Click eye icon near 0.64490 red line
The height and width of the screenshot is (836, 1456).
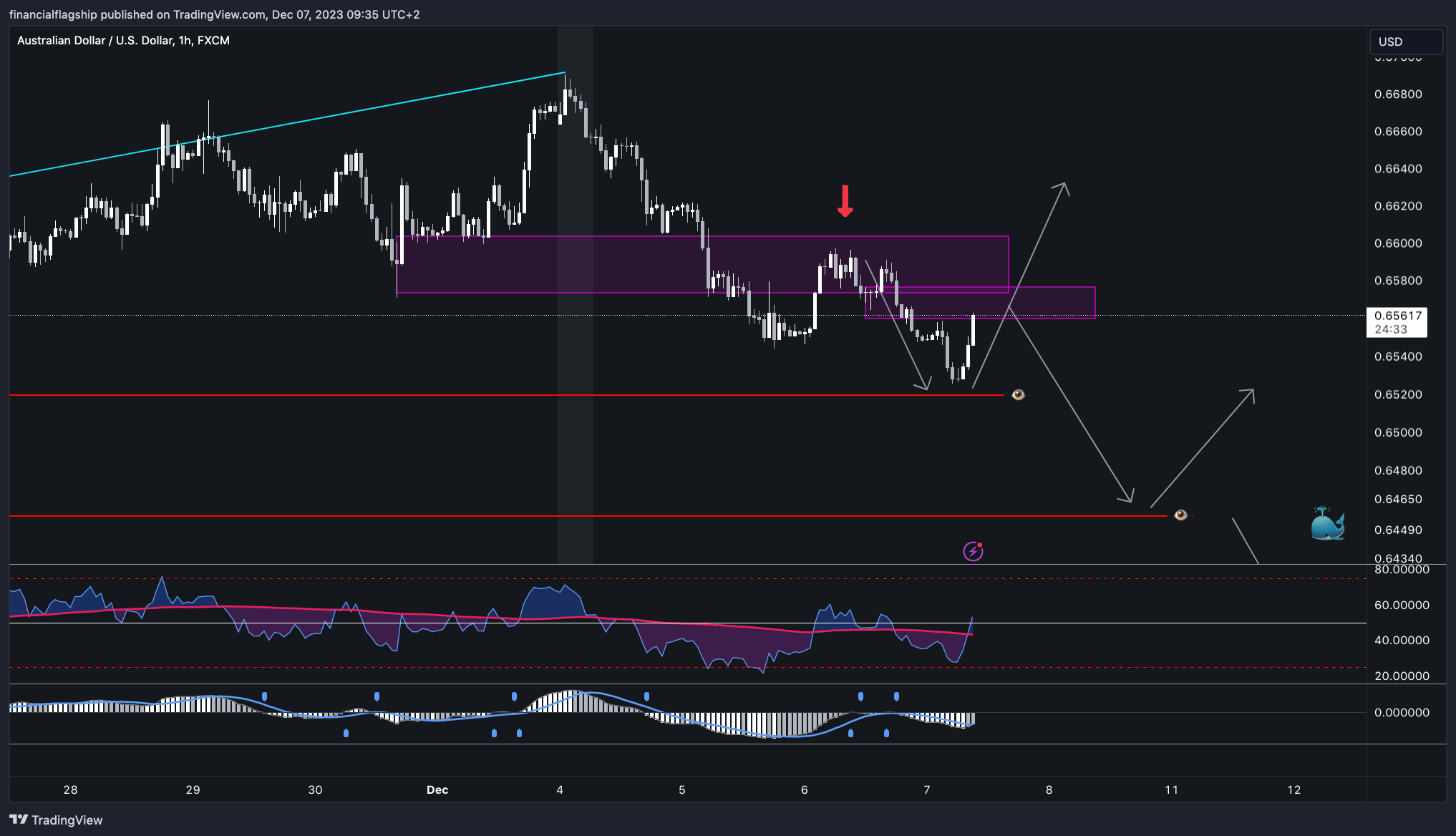[1180, 515]
